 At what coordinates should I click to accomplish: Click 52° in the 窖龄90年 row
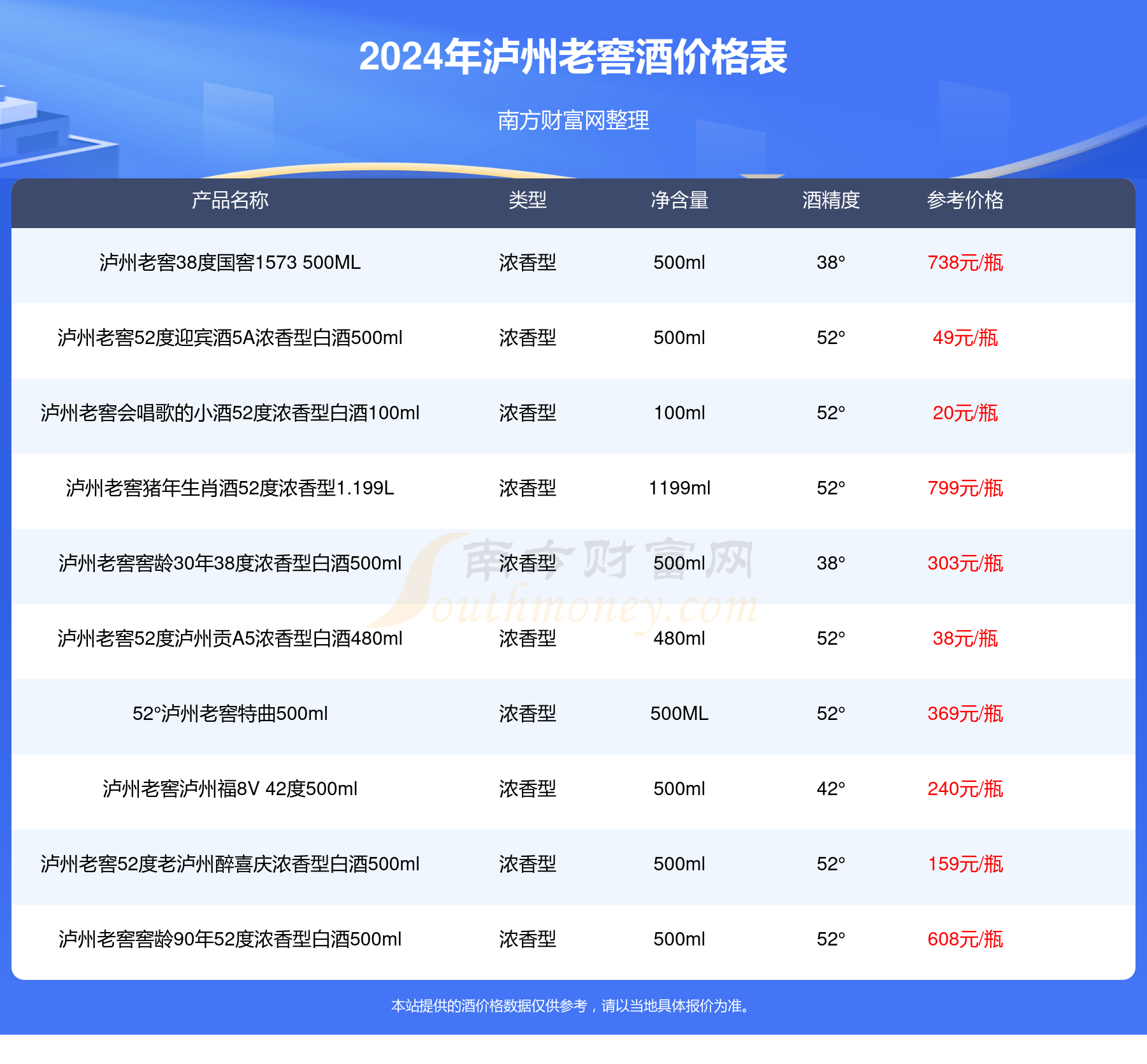pyautogui.click(x=831, y=939)
